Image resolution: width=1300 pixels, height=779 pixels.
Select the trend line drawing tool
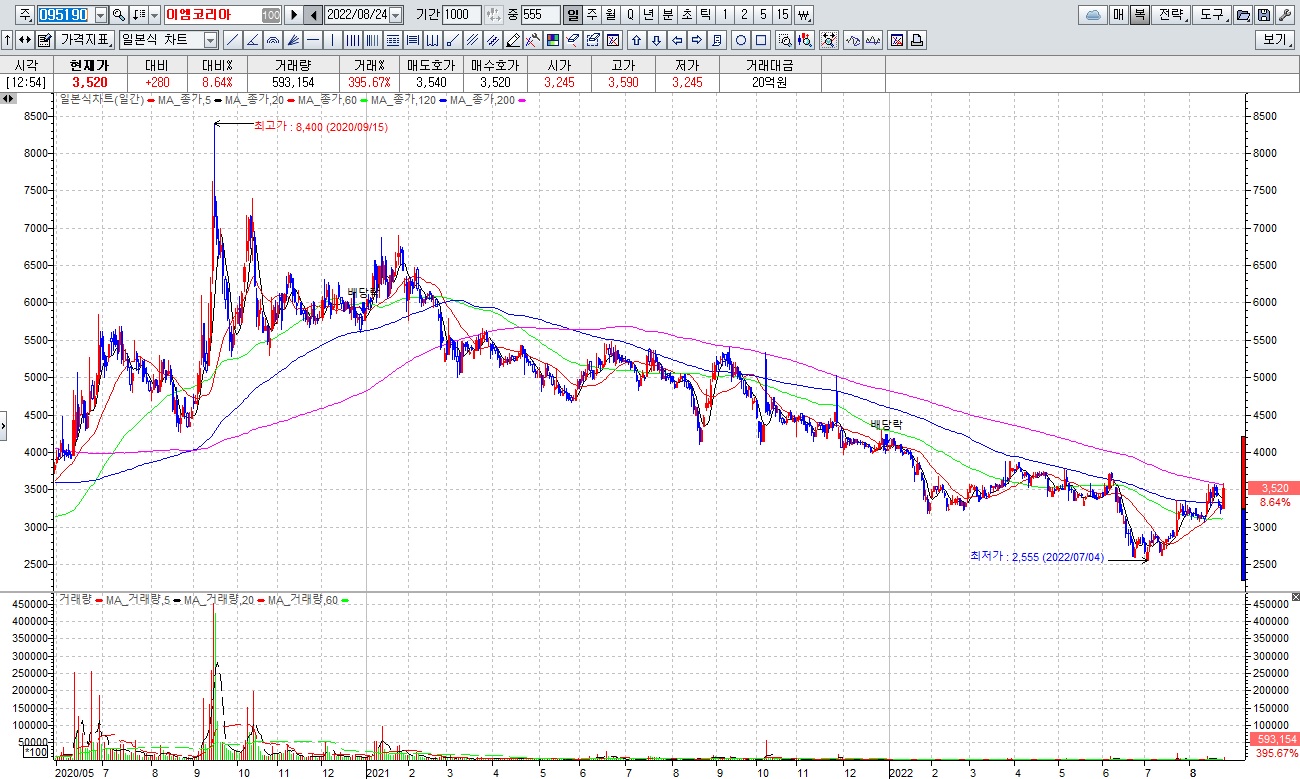(x=233, y=40)
